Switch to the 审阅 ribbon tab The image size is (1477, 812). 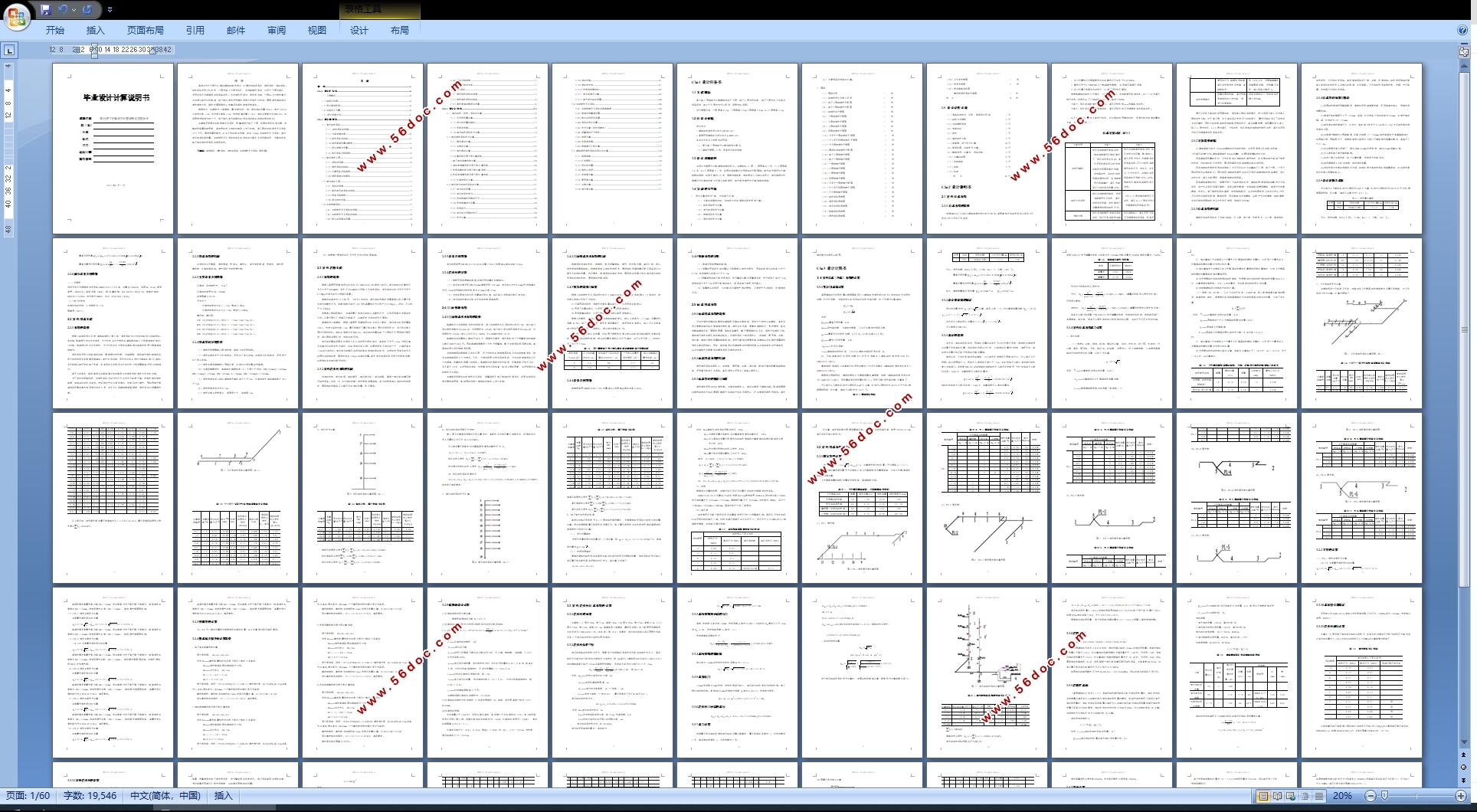point(277,31)
